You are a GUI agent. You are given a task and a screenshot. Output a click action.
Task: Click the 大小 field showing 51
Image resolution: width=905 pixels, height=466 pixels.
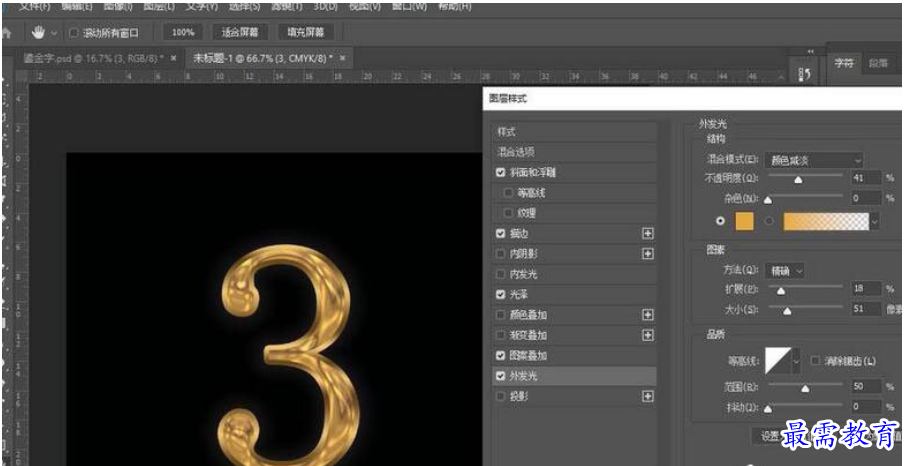tap(866, 309)
